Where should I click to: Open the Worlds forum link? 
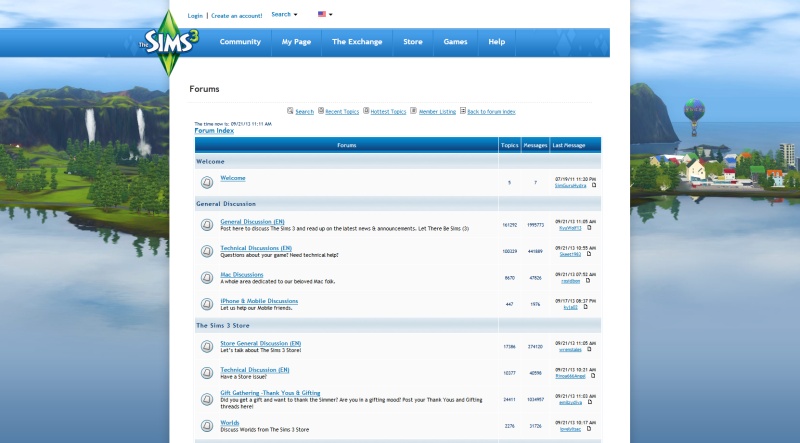(230, 423)
